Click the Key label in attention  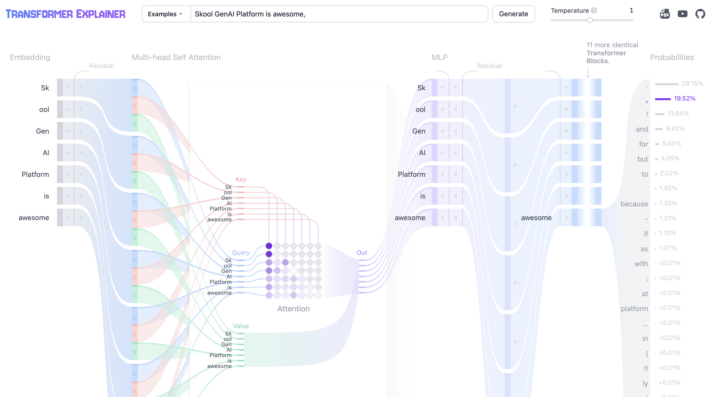click(x=241, y=179)
